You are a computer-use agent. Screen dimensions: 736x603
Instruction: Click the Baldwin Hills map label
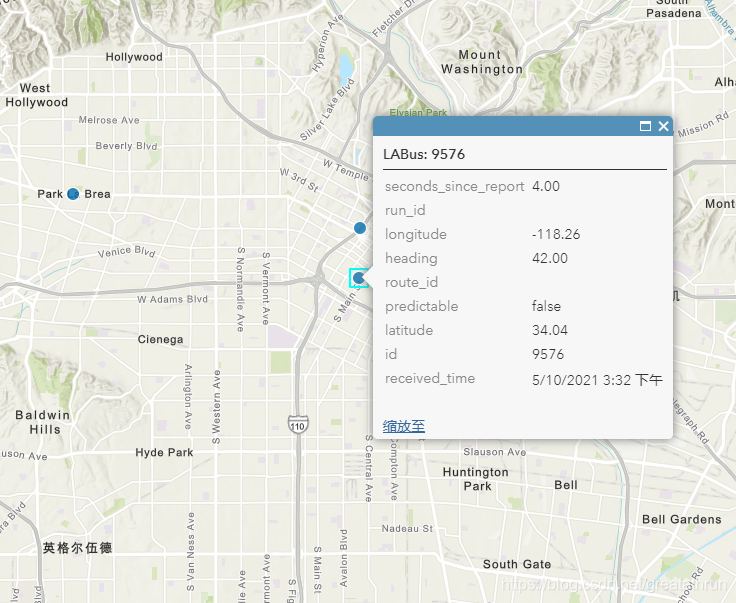coord(44,422)
